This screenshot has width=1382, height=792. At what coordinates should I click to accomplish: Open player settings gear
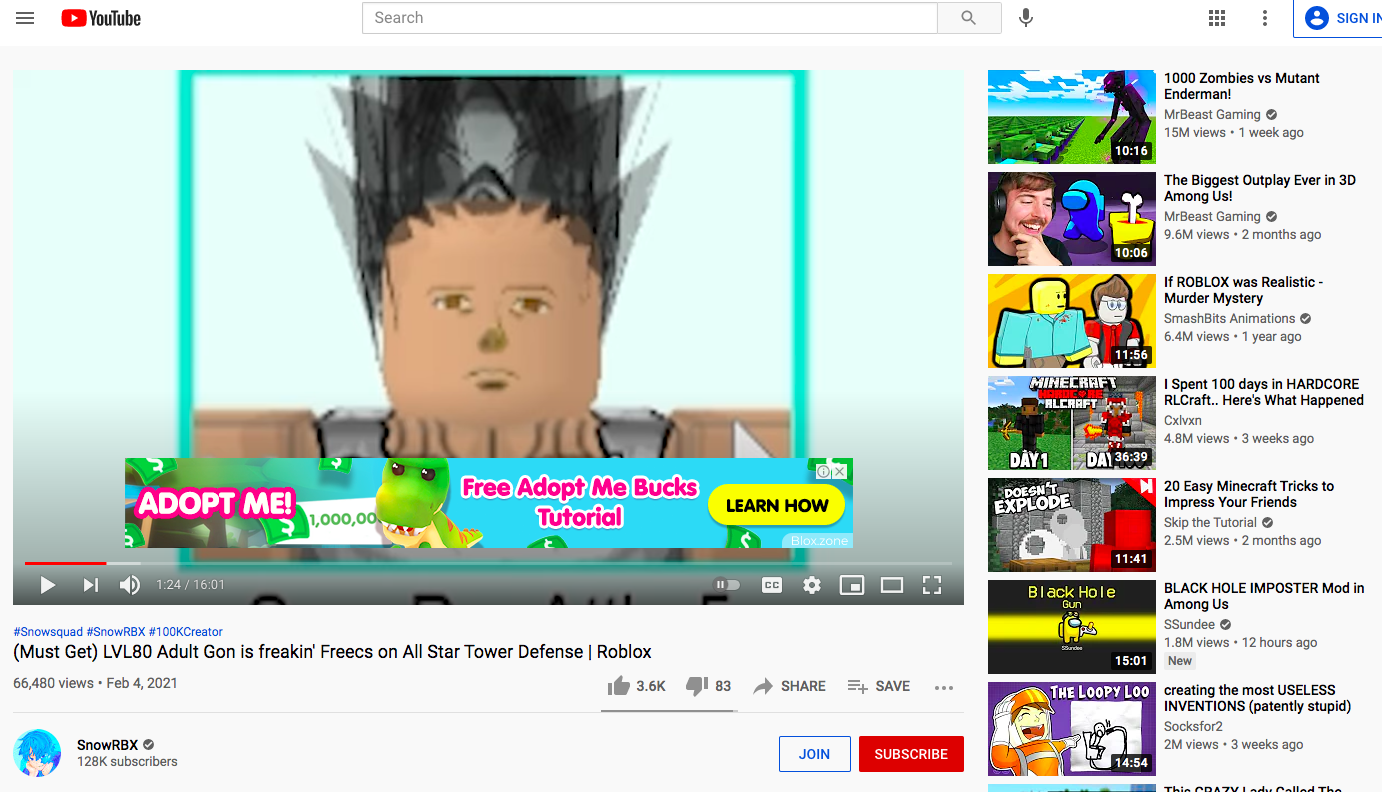pyautogui.click(x=812, y=585)
